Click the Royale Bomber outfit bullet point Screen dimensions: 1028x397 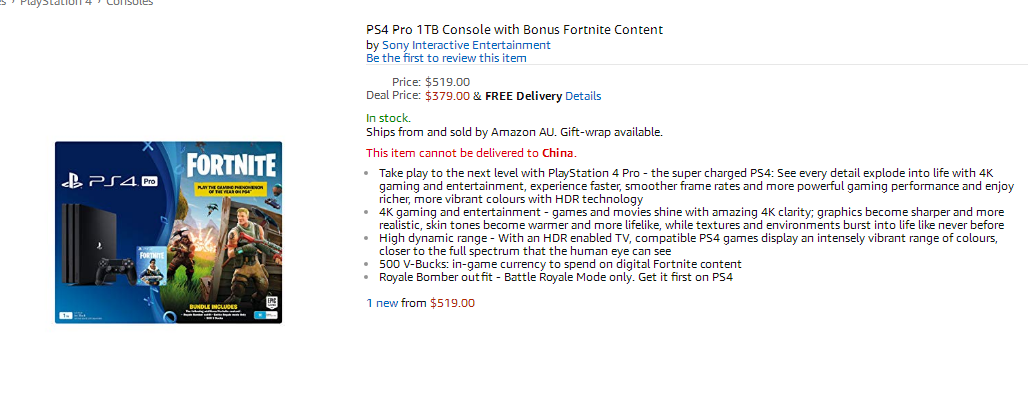coord(556,277)
